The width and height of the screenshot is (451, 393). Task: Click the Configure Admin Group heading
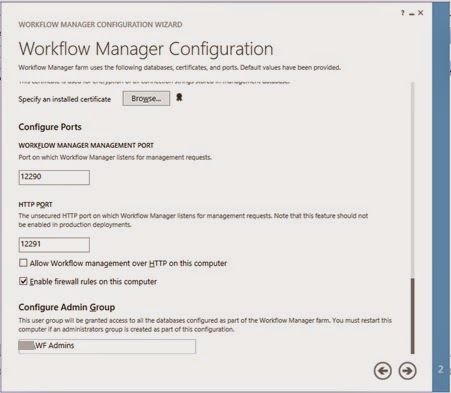pyautogui.click(x=67, y=307)
